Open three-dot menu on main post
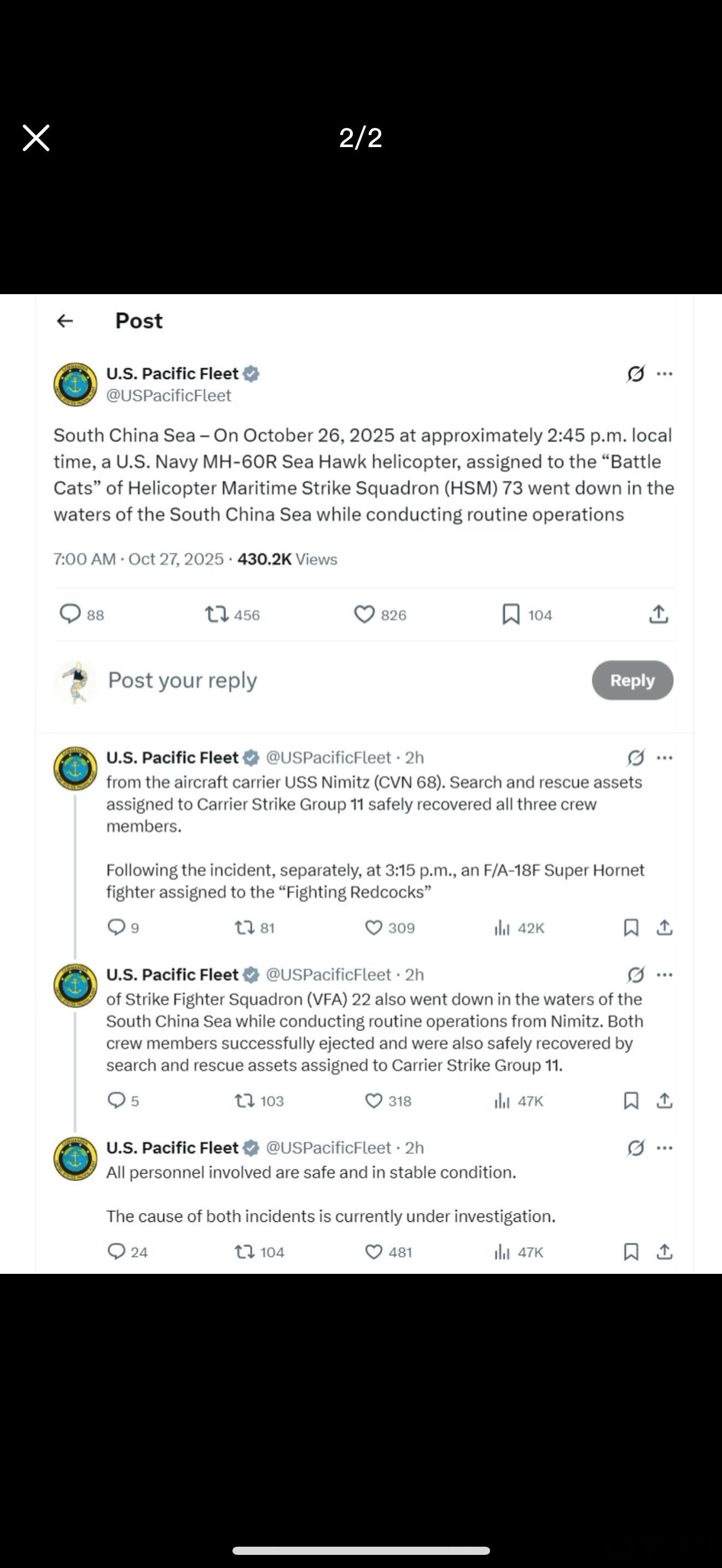The height and width of the screenshot is (1568, 722). click(x=665, y=374)
